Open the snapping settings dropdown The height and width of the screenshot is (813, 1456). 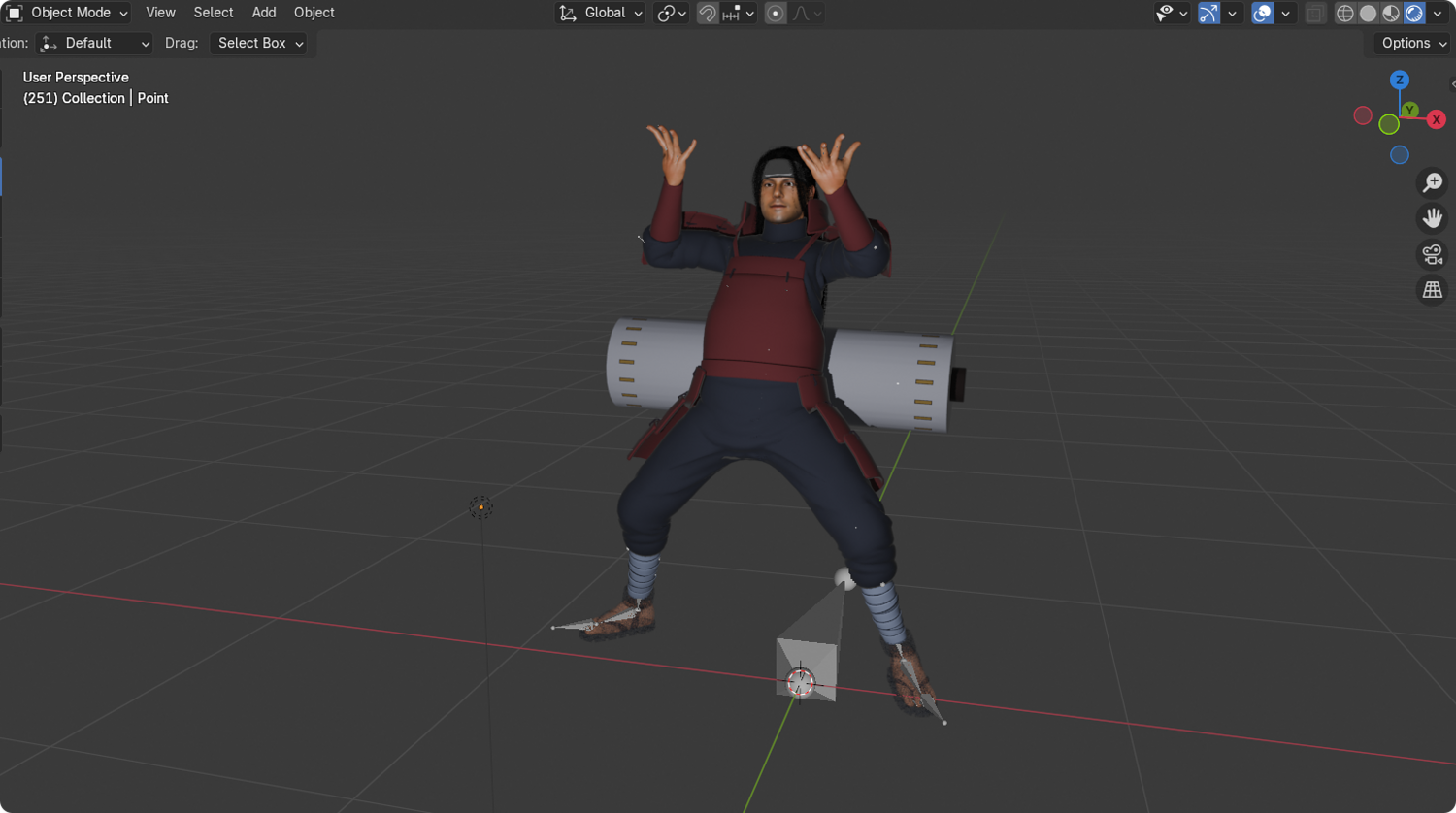tap(739, 13)
